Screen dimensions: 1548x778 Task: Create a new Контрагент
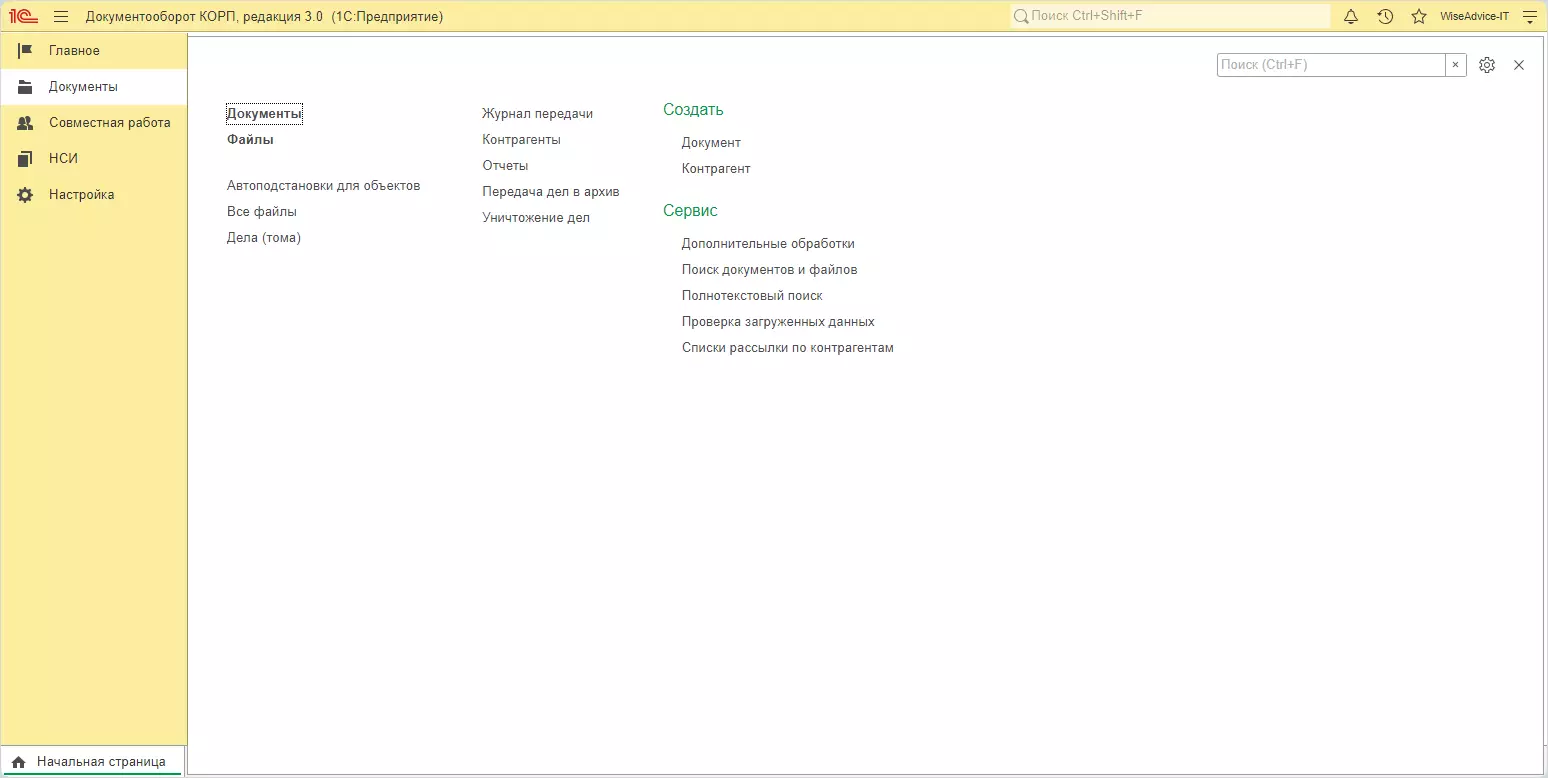click(x=716, y=169)
